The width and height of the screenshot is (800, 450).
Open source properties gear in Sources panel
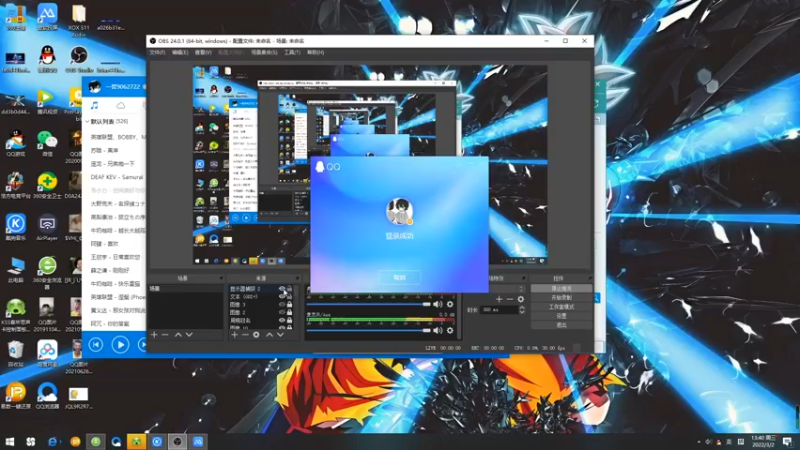click(256, 335)
